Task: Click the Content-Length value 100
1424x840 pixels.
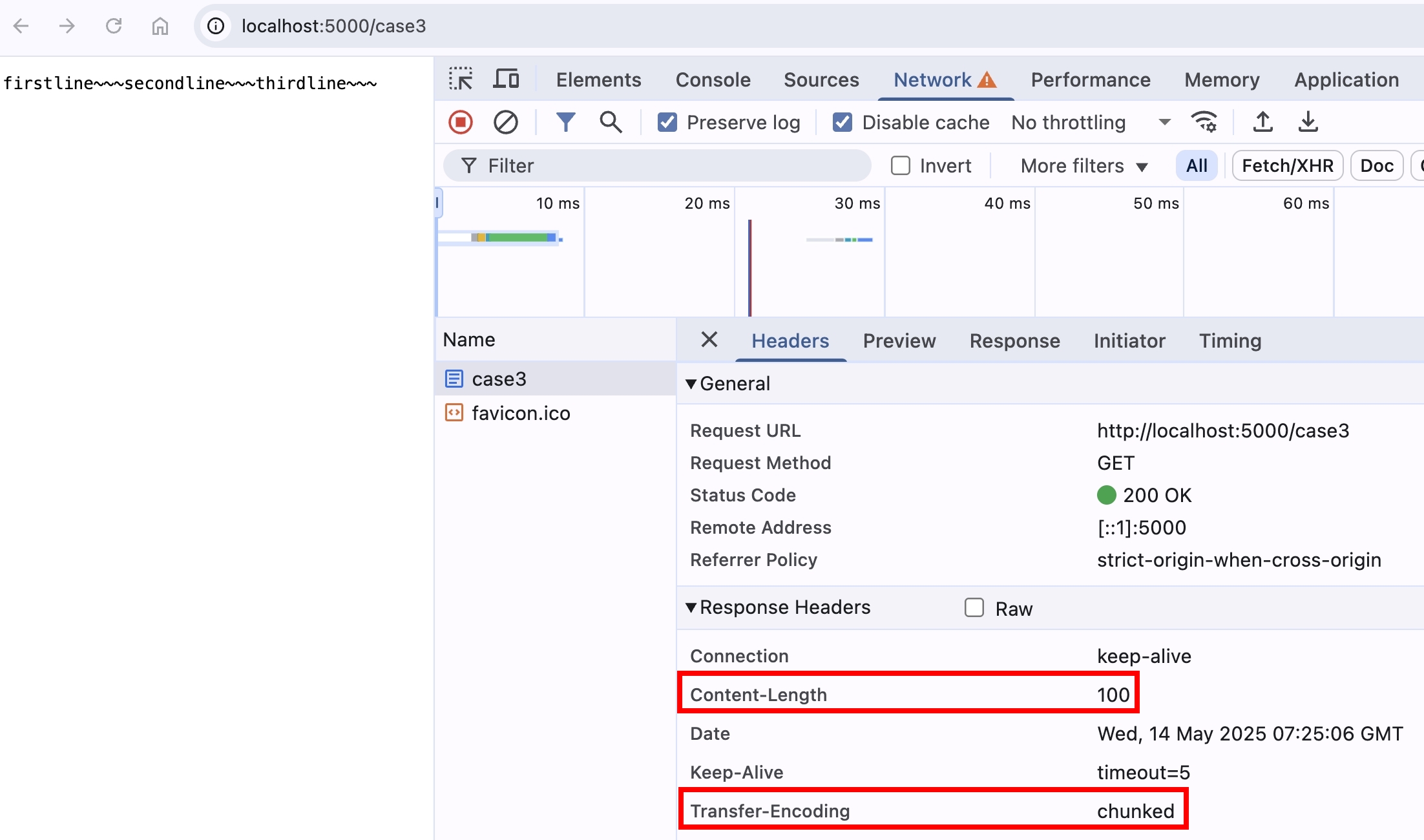Action: click(x=1113, y=695)
